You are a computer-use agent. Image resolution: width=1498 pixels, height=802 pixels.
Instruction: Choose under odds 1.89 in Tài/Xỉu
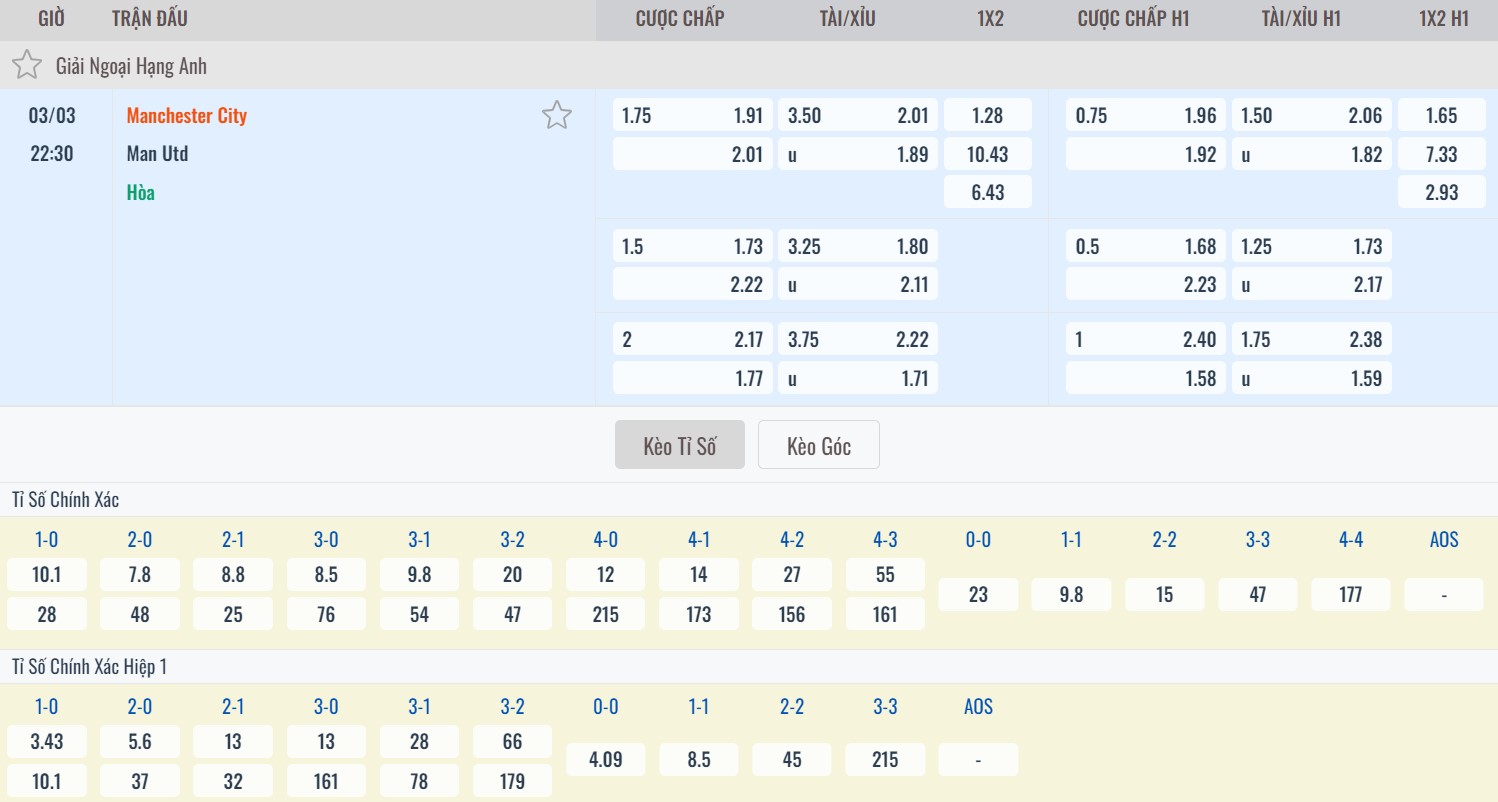tap(858, 154)
